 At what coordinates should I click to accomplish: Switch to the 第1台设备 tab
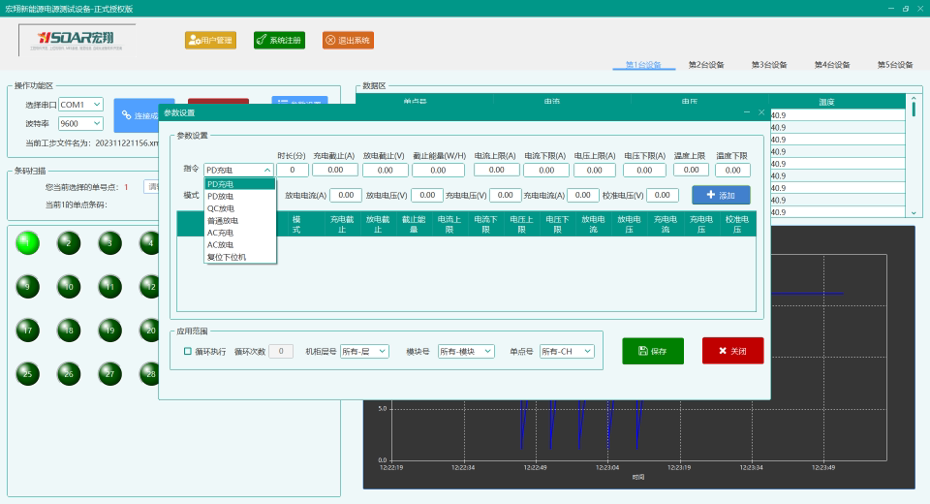[x=644, y=65]
